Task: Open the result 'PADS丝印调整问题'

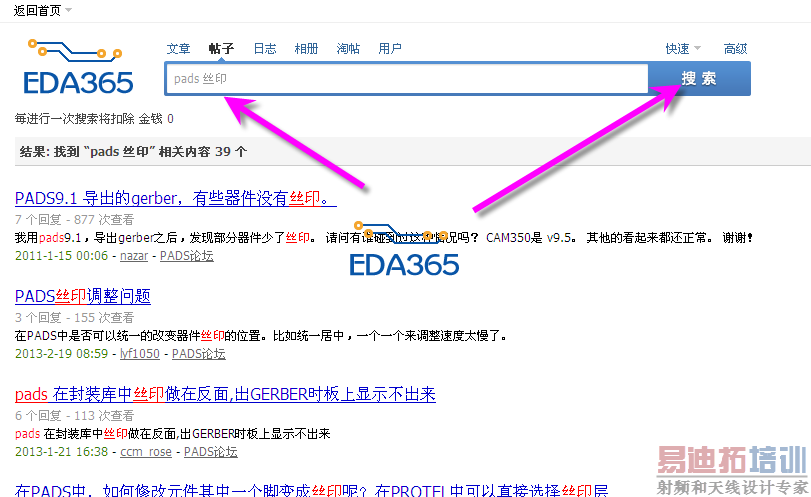Action: (83, 296)
